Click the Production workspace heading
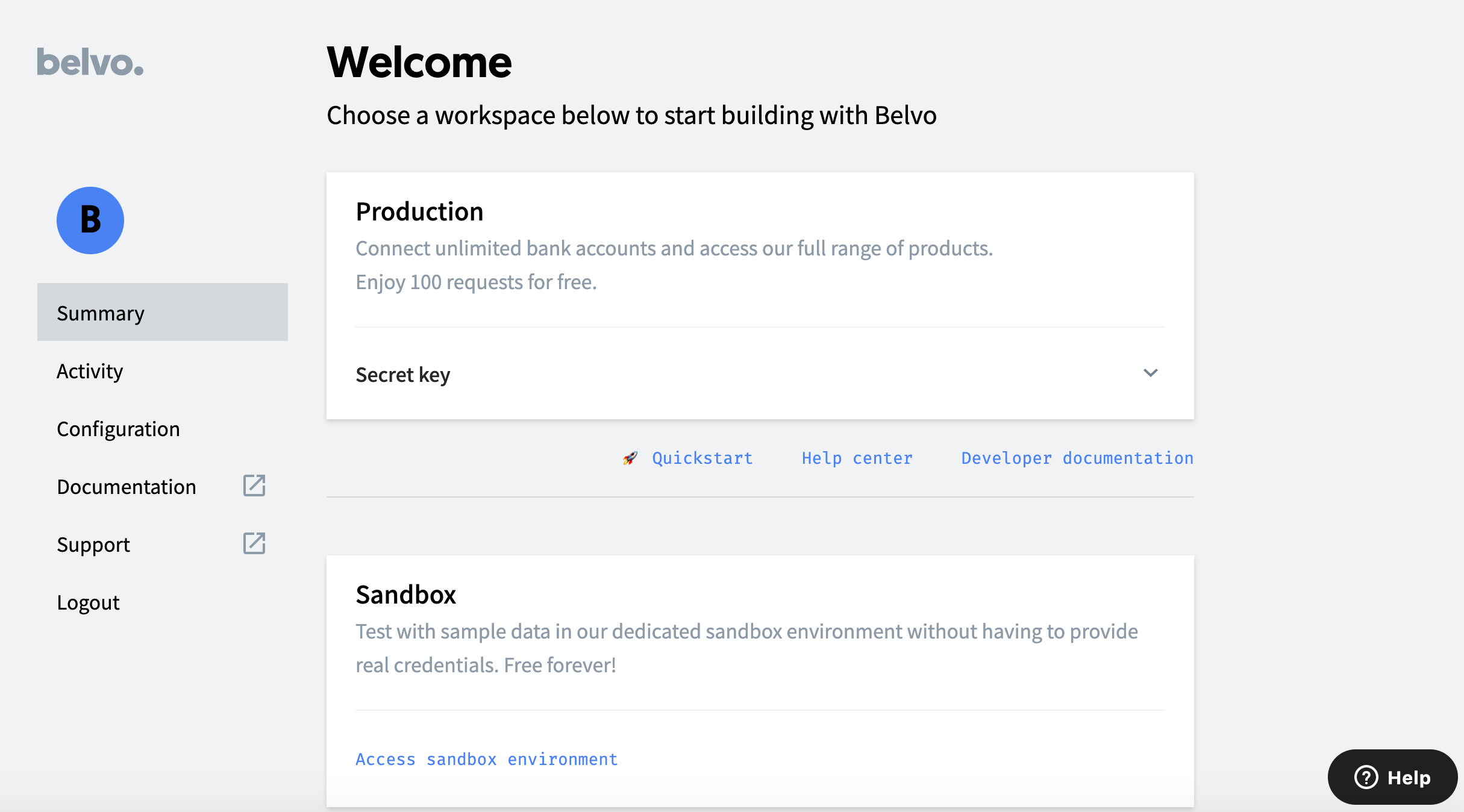1464x812 pixels. tap(419, 212)
